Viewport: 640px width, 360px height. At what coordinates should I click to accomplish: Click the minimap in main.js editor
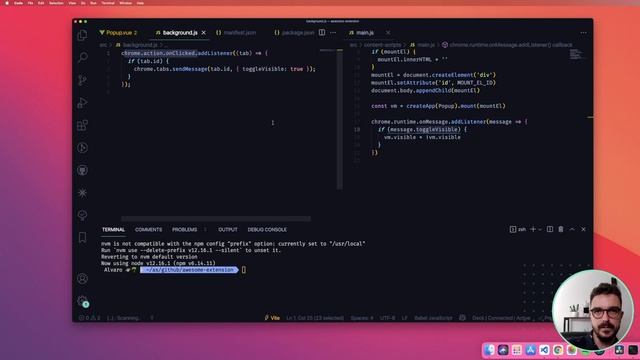click(576, 54)
